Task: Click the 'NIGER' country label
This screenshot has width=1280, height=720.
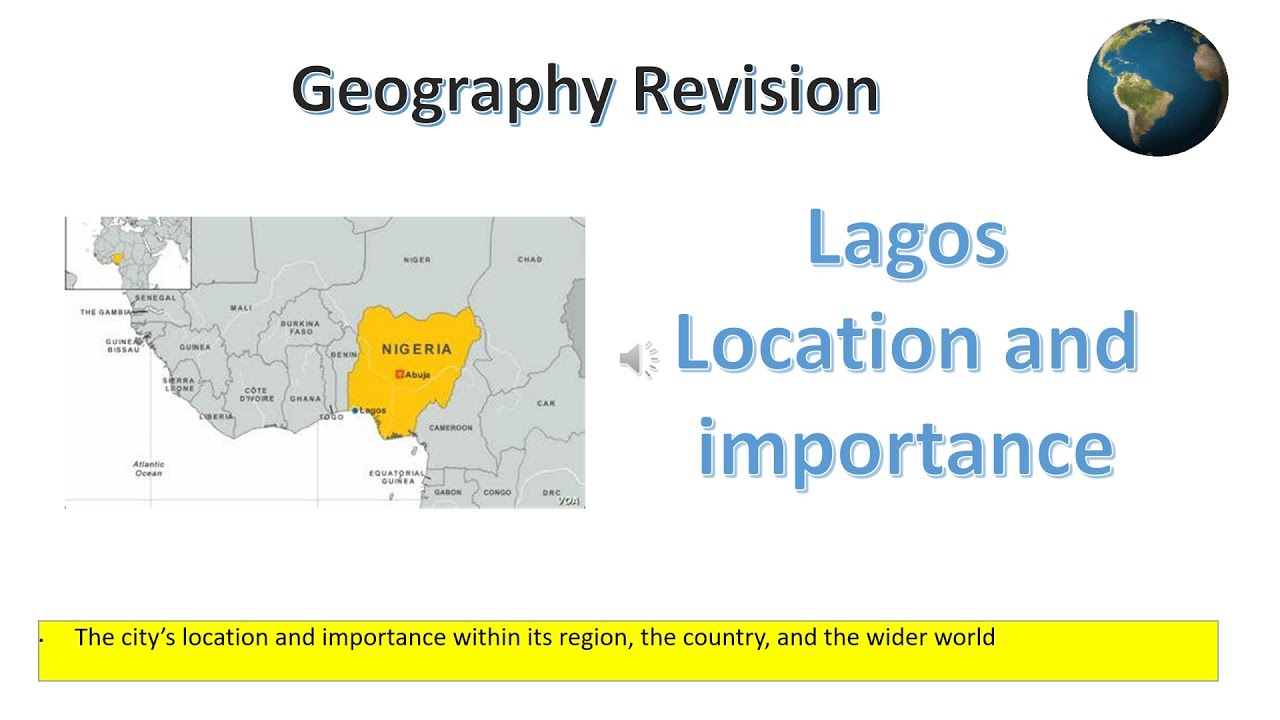Action: coord(417,260)
